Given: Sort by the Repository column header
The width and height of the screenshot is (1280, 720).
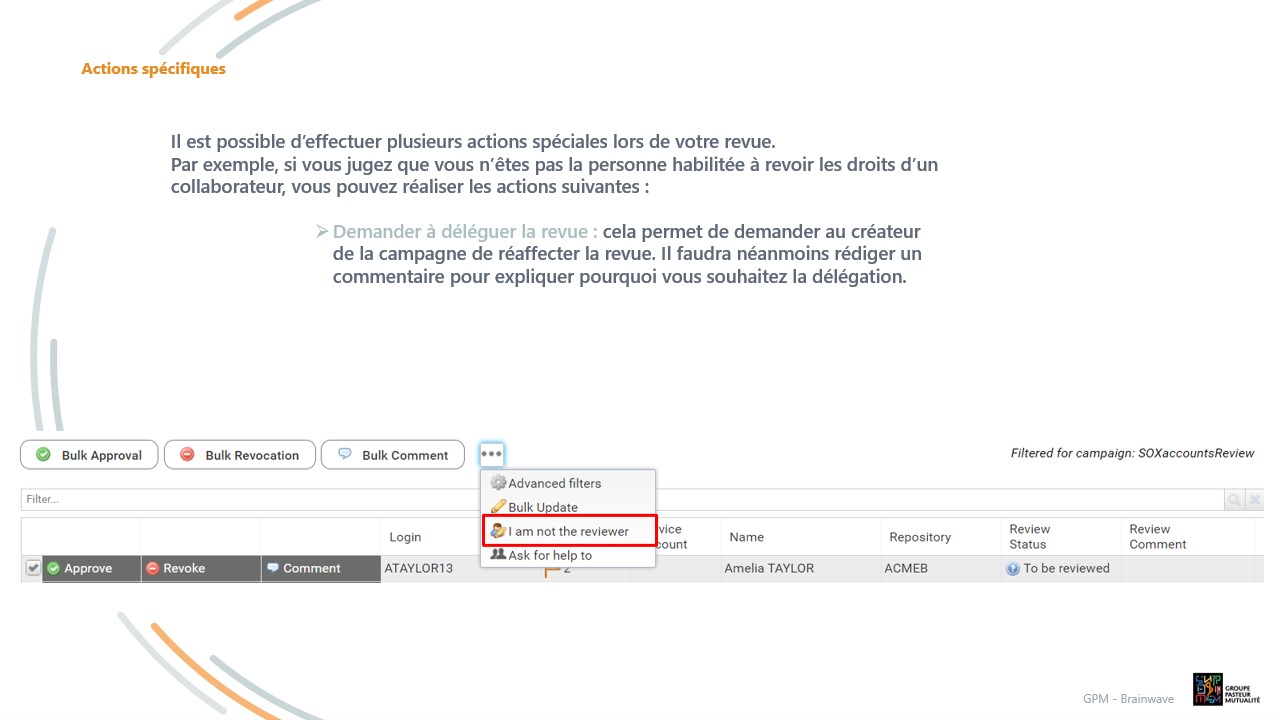Looking at the screenshot, I should pyautogui.click(x=919, y=537).
